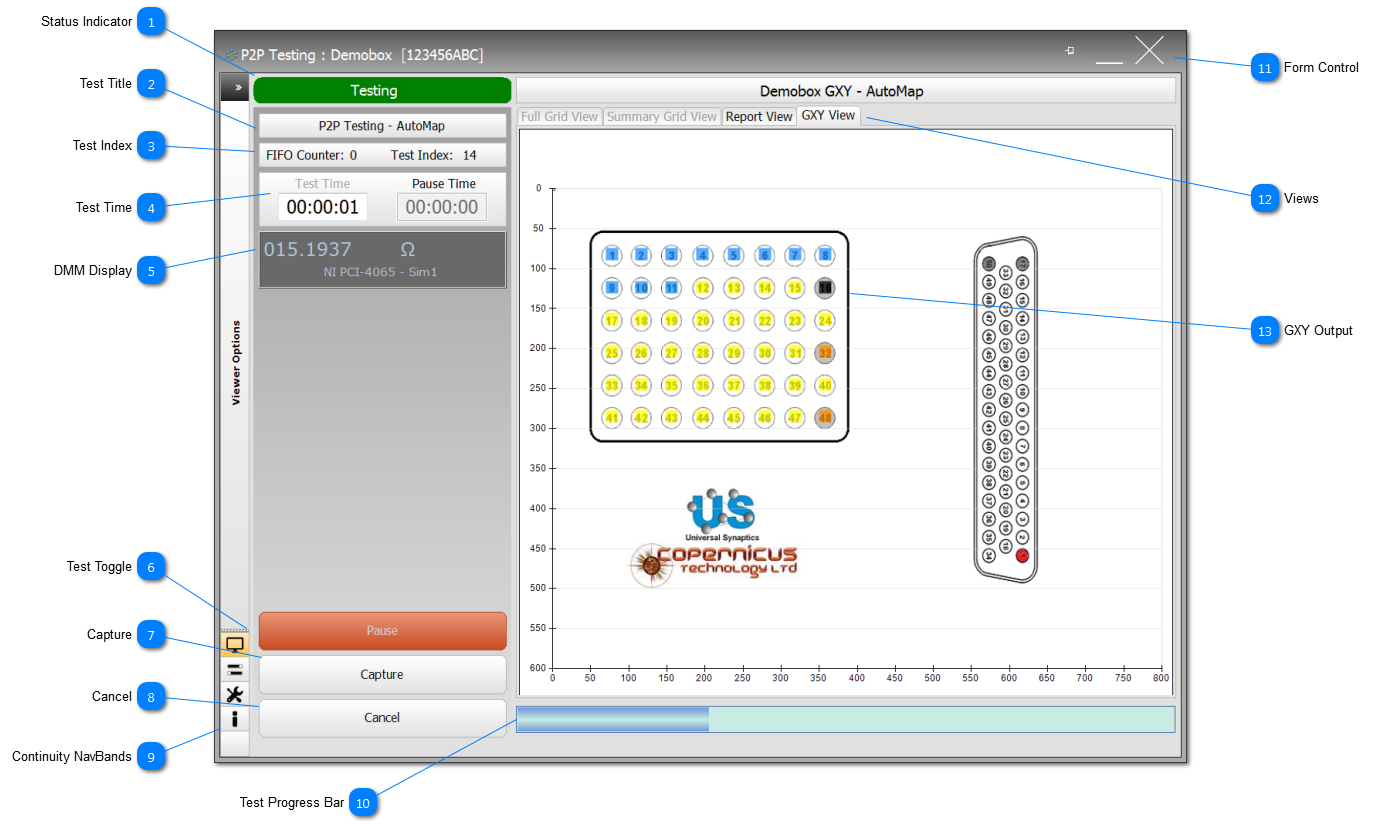This screenshot has width=1375, height=827.
Task: Switch to the Report View tab
Action: point(758,117)
